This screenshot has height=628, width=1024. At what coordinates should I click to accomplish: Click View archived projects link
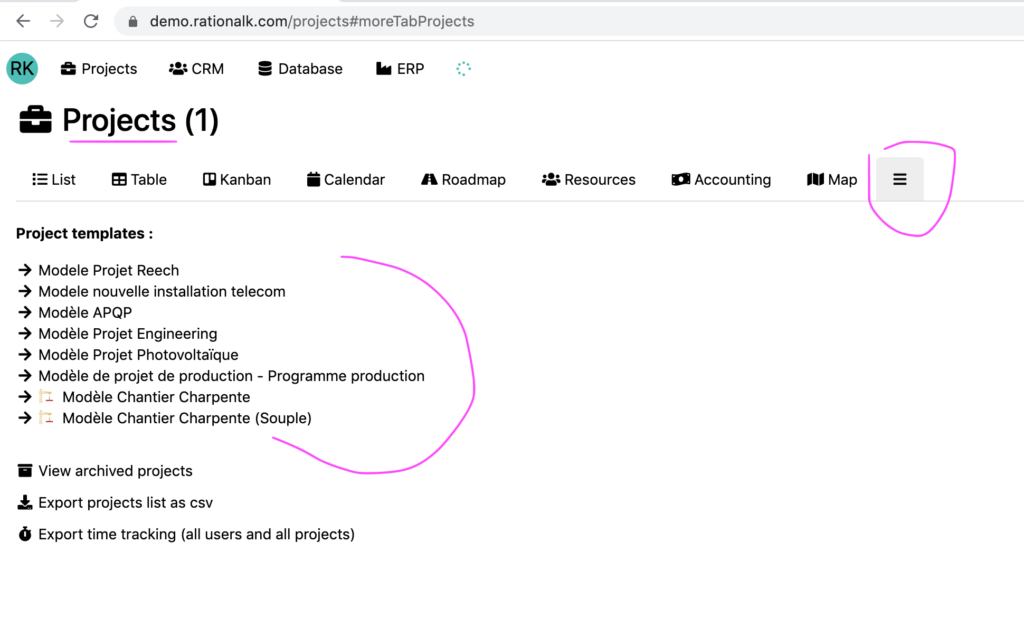point(115,471)
